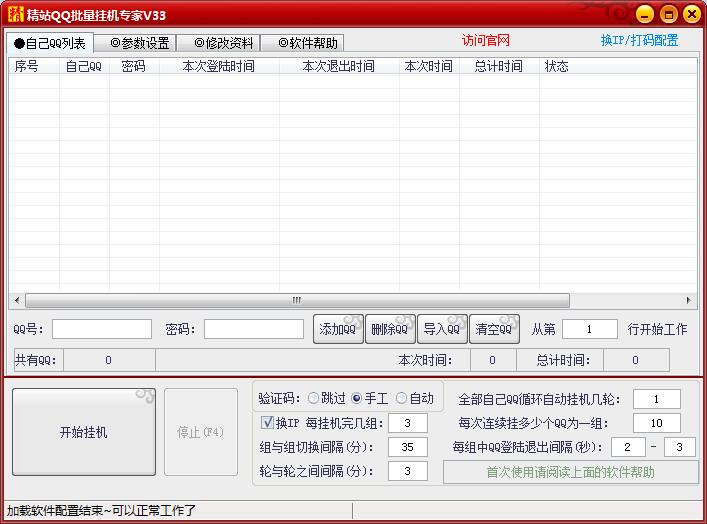The image size is (707, 524).
Task: Maximize the window with the orange square button
Action: point(669,14)
